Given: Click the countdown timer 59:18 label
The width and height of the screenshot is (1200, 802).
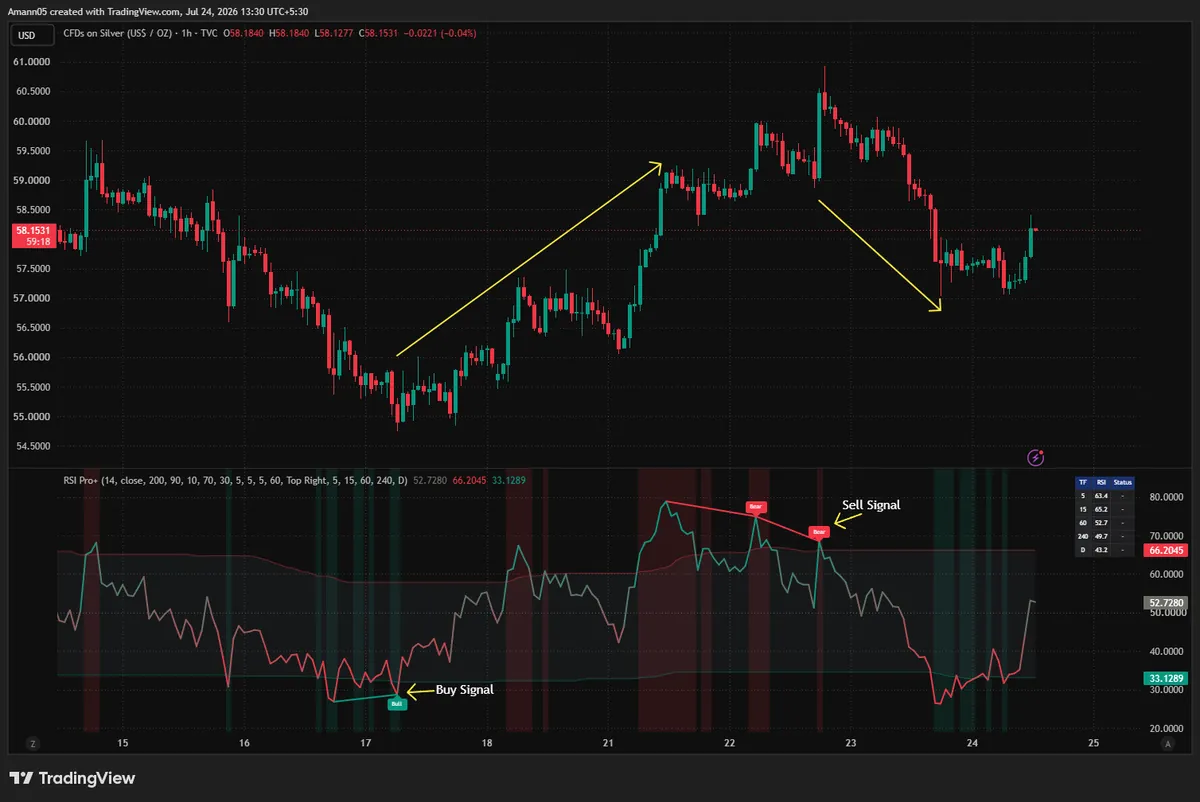Looking at the screenshot, I should (x=40, y=242).
